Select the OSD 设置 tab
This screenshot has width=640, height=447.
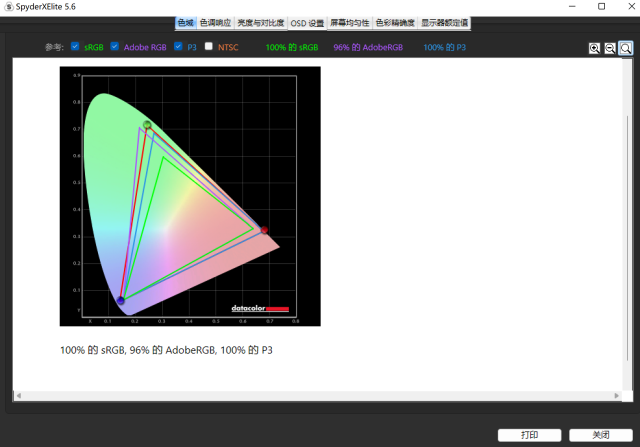pyautogui.click(x=307, y=23)
